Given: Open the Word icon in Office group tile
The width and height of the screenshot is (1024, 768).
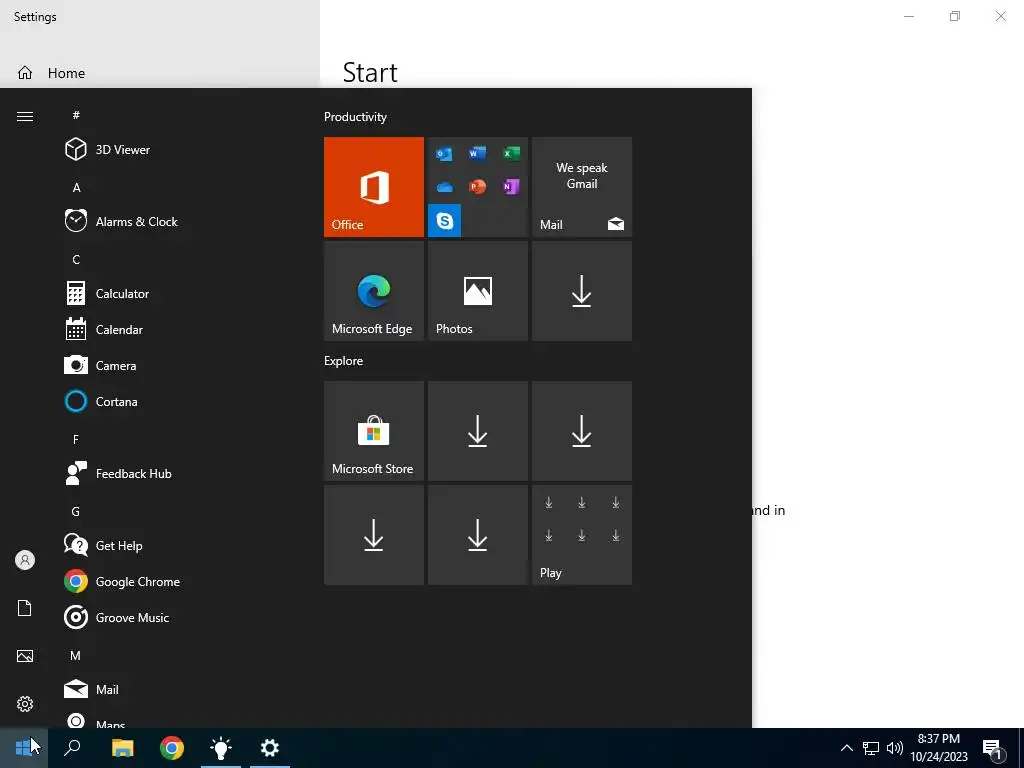Looking at the screenshot, I should pyautogui.click(x=477, y=153).
